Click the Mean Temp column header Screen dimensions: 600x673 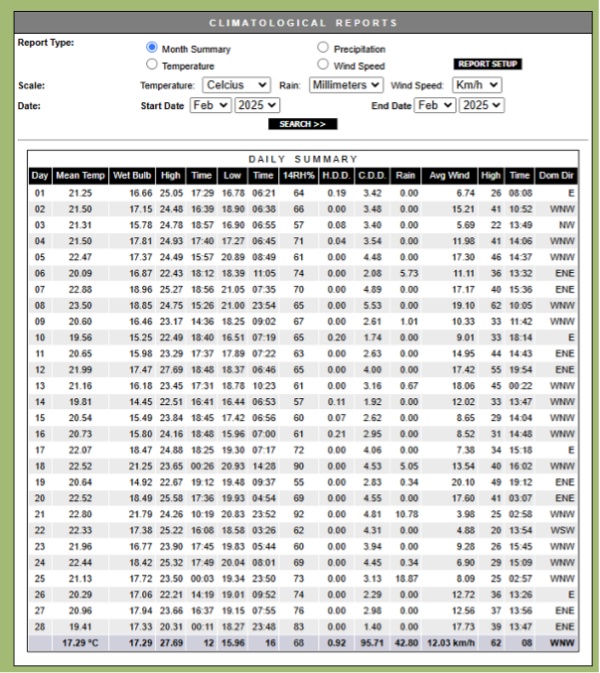[x=80, y=176]
